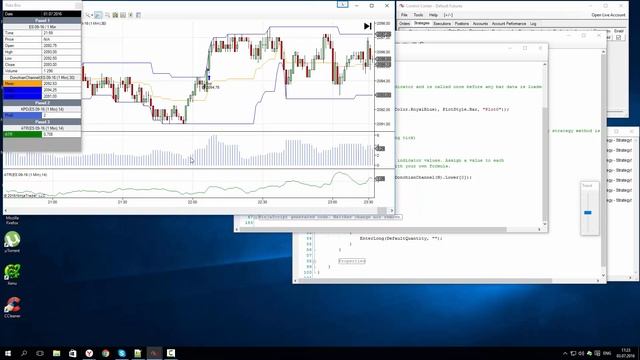Viewport: 640px width, 360px height.
Task: Adjust the Sound volume slider handle
Action: tap(588, 213)
